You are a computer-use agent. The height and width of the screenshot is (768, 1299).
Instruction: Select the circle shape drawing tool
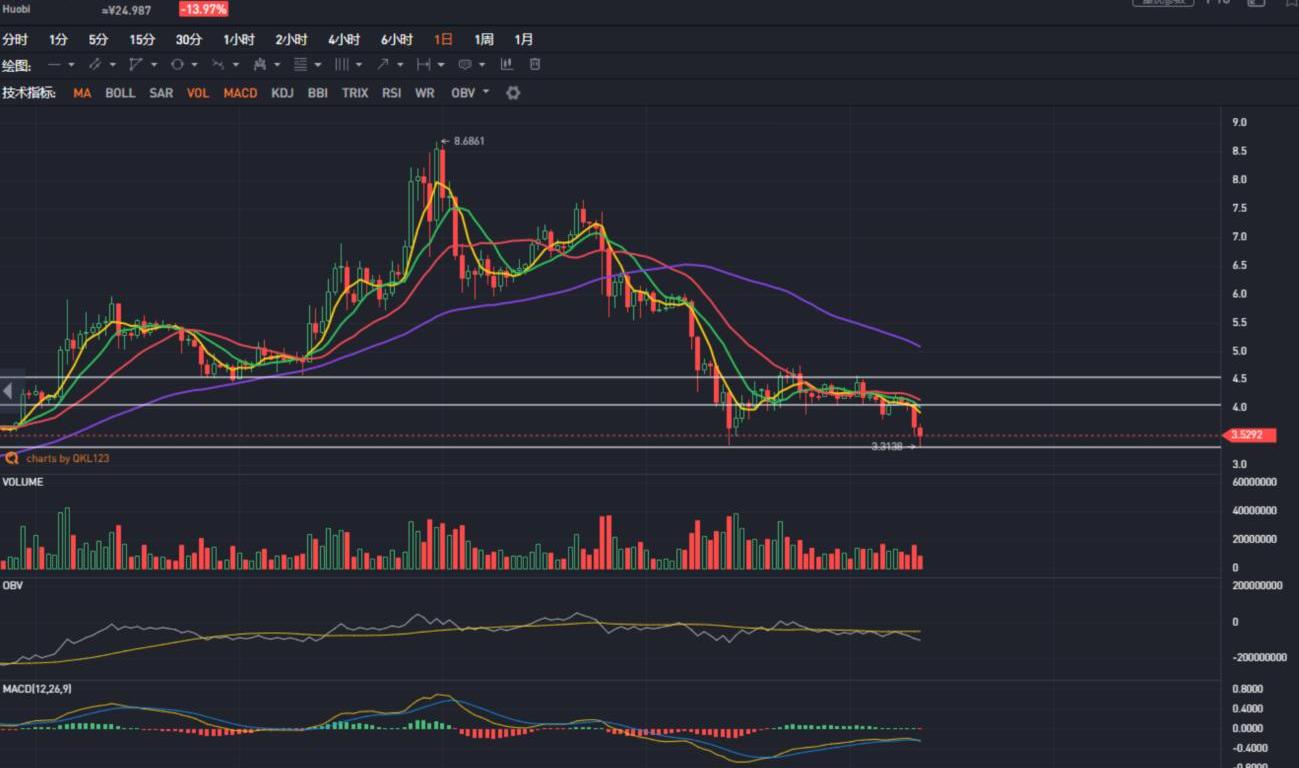pos(177,64)
